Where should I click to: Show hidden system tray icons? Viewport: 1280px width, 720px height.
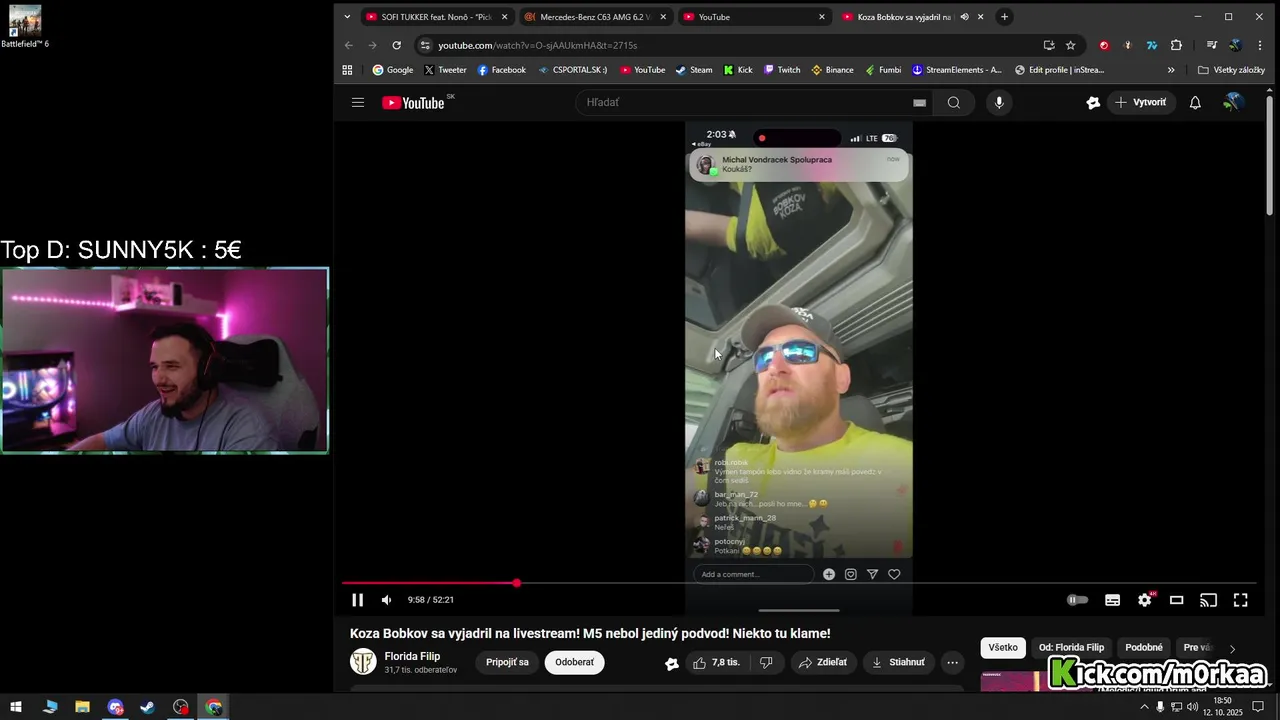click(x=1144, y=707)
